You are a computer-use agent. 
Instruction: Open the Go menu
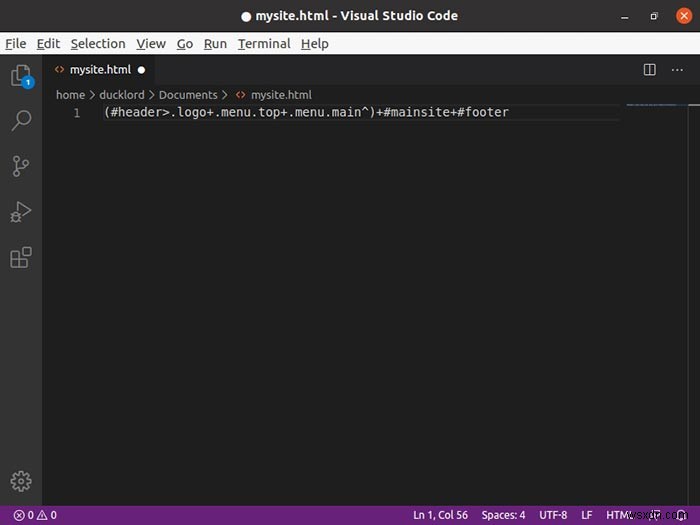point(185,44)
